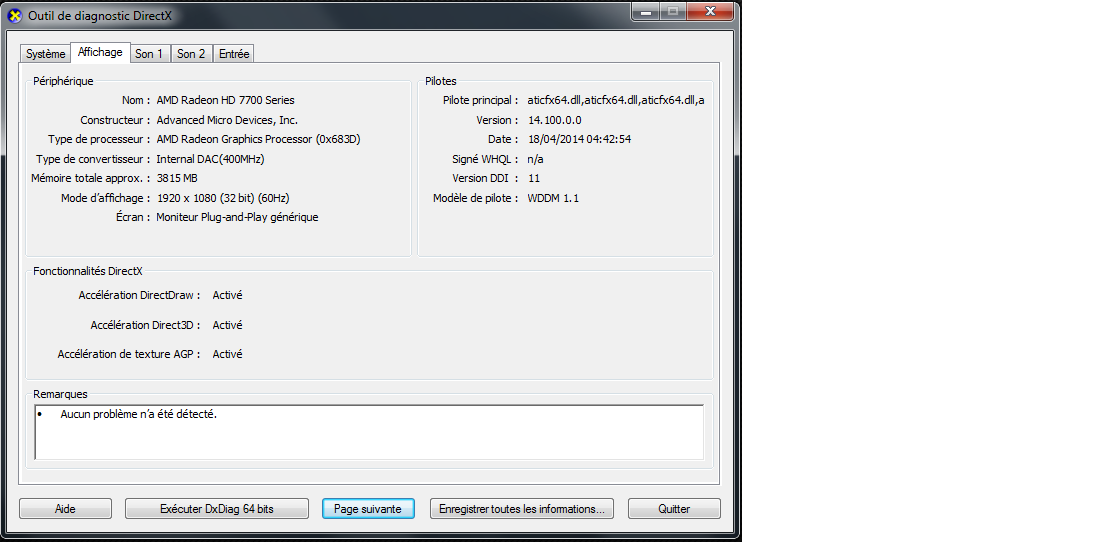Click the Pilote principal aticfx64.dll value
The width and height of the screenshot is (1107, 542).
[x=616, y=100]
